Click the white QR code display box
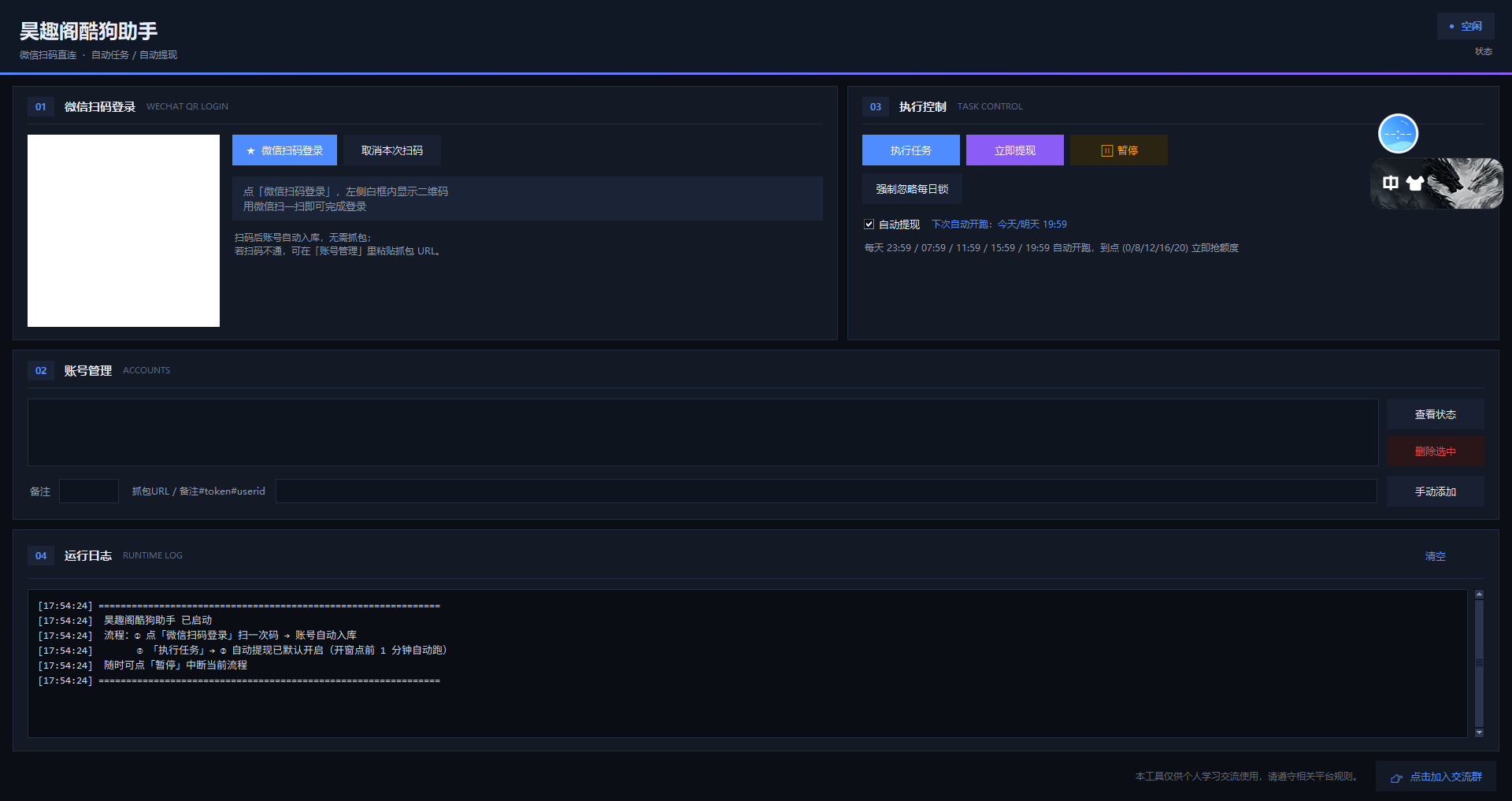The width and height of the screenshot is (1512, 801). tap(124, 231)
